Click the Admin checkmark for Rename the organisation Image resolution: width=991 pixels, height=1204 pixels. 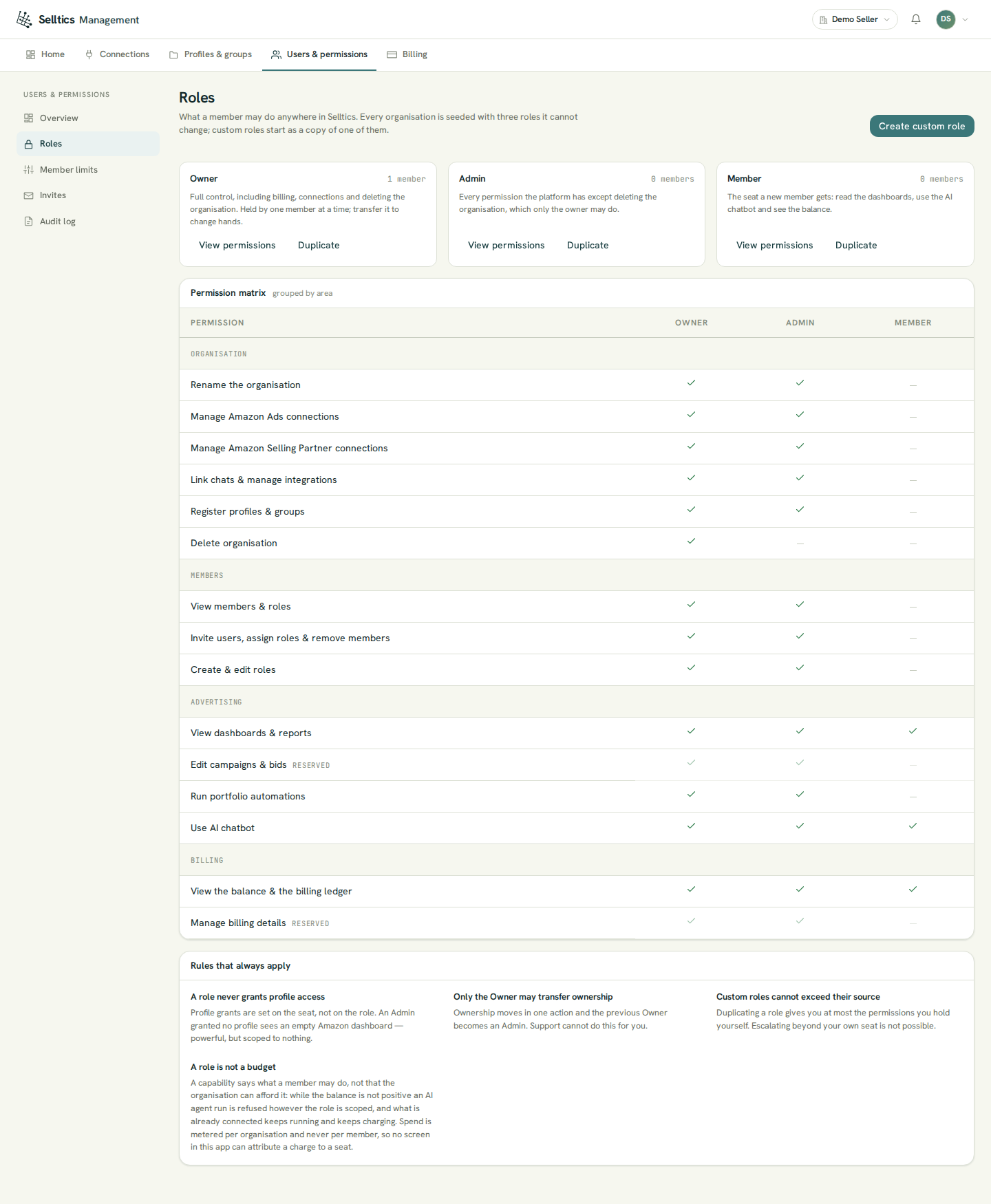coord(800,383)
